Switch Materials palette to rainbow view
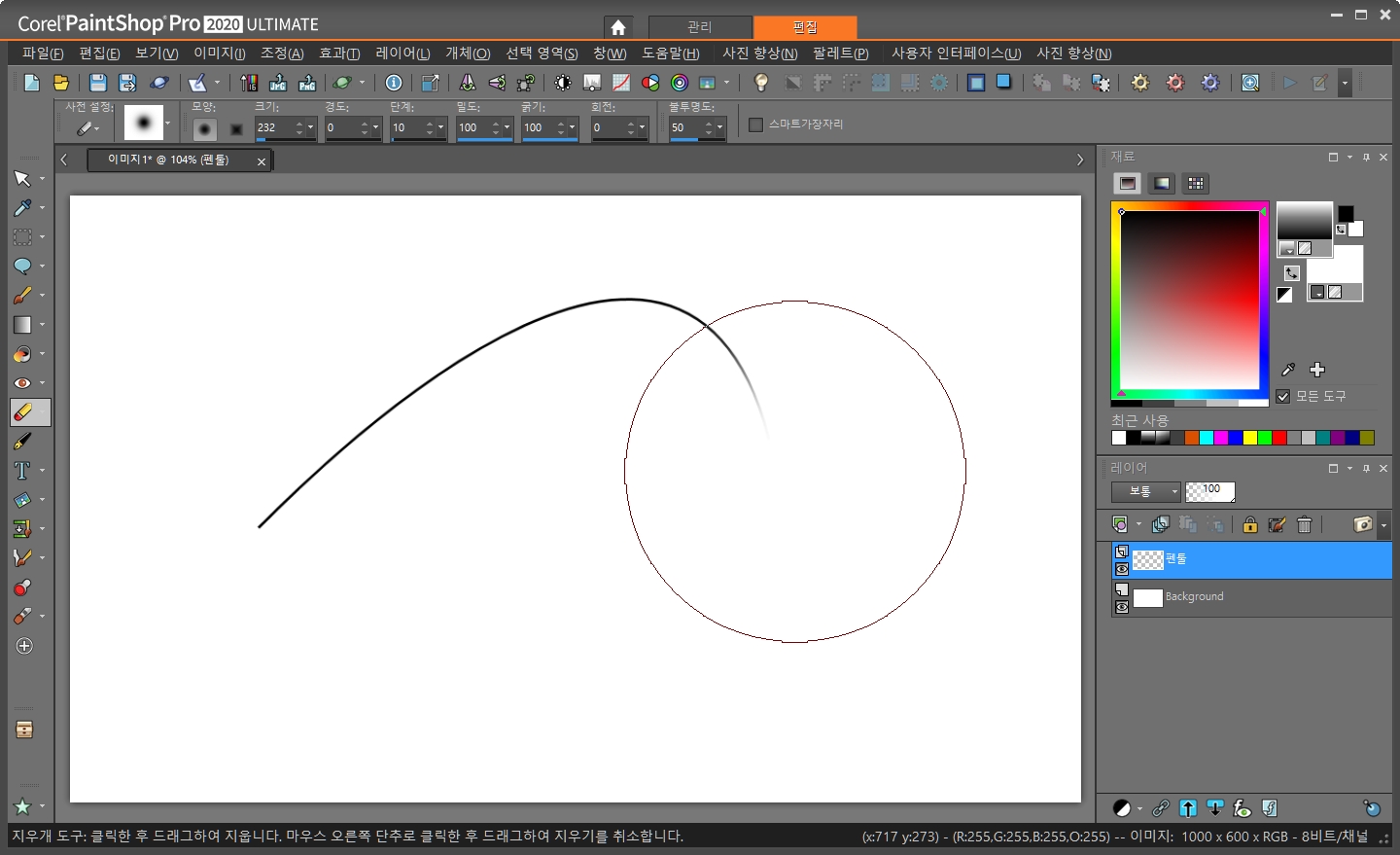This screenshot has height=855, width=1400. pyautogui.click(x=1162, y=183)
